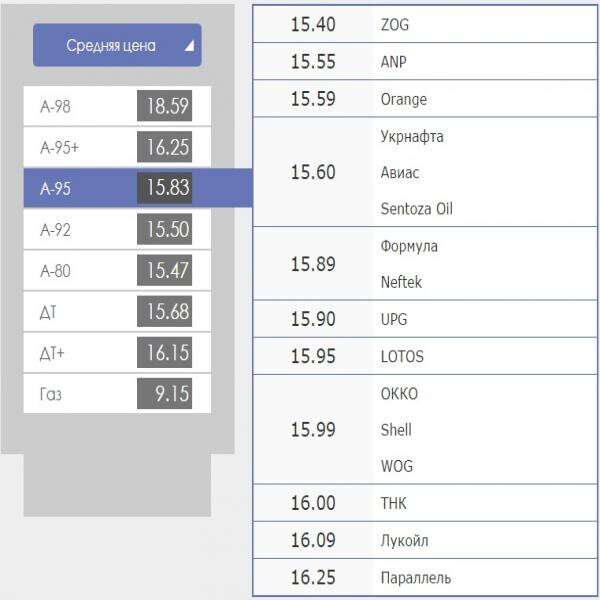The height and width of the screenshot is (600, 600).
Task: Open the OKKO station entry
Action: pos(399,394)
